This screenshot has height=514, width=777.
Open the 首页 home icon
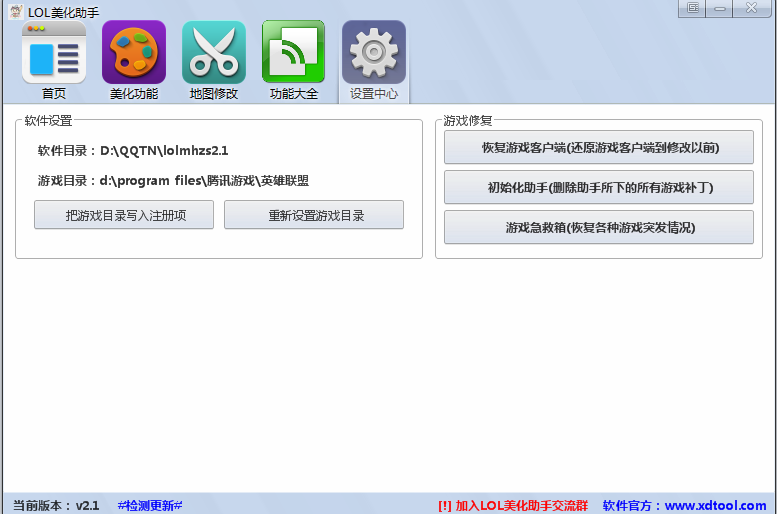54,53
